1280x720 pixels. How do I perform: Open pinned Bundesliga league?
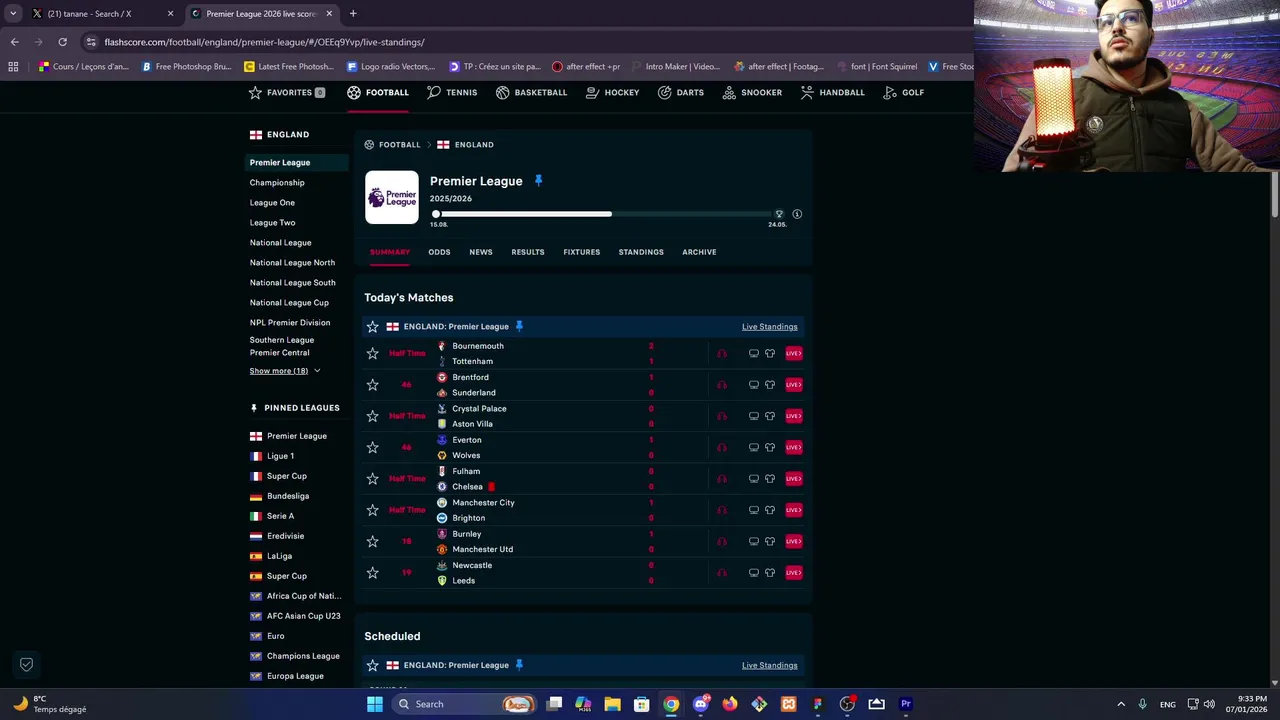[x=288, y=496]
